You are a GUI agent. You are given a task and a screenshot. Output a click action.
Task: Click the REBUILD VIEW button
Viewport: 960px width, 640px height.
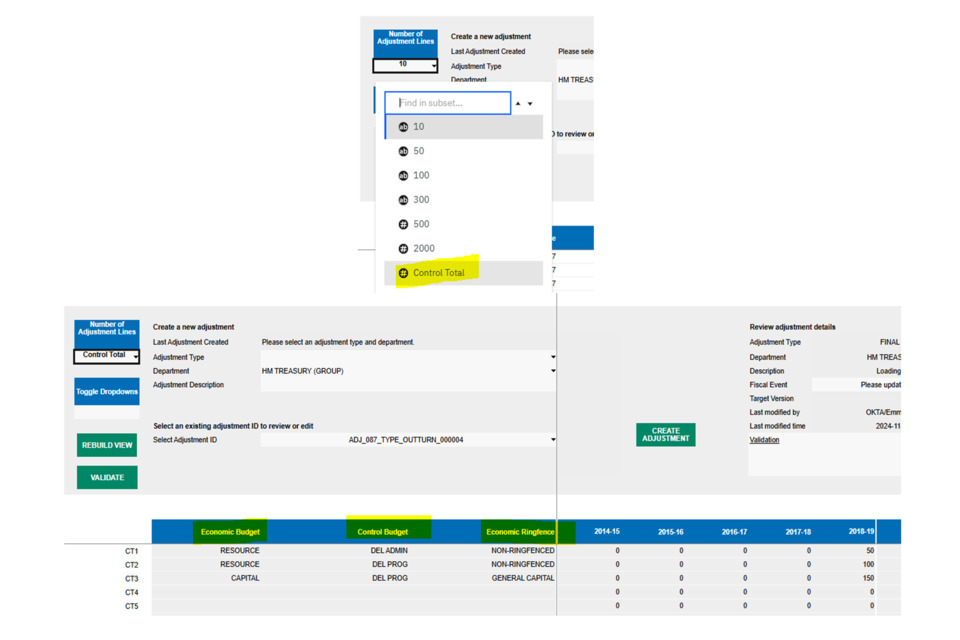(107, 445)
